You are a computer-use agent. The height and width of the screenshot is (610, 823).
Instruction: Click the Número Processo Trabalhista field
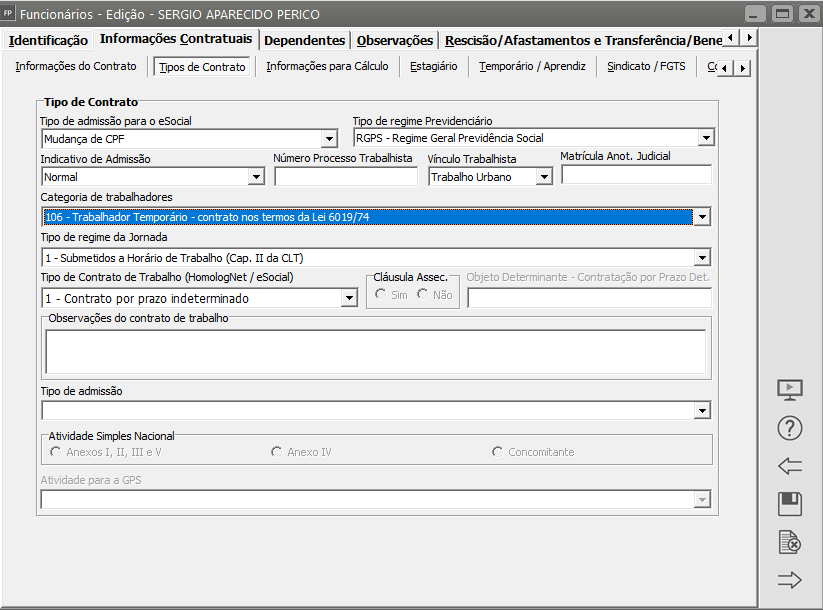345,177
